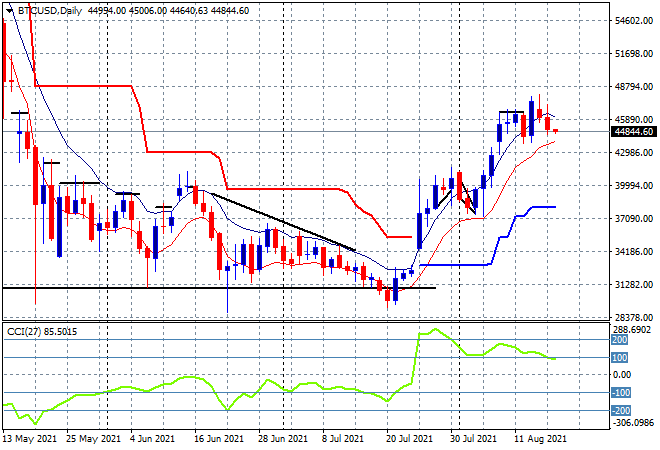Click the CCI 200 level label
This screenshot has height=450, width=660.
[x=620, y=340]
